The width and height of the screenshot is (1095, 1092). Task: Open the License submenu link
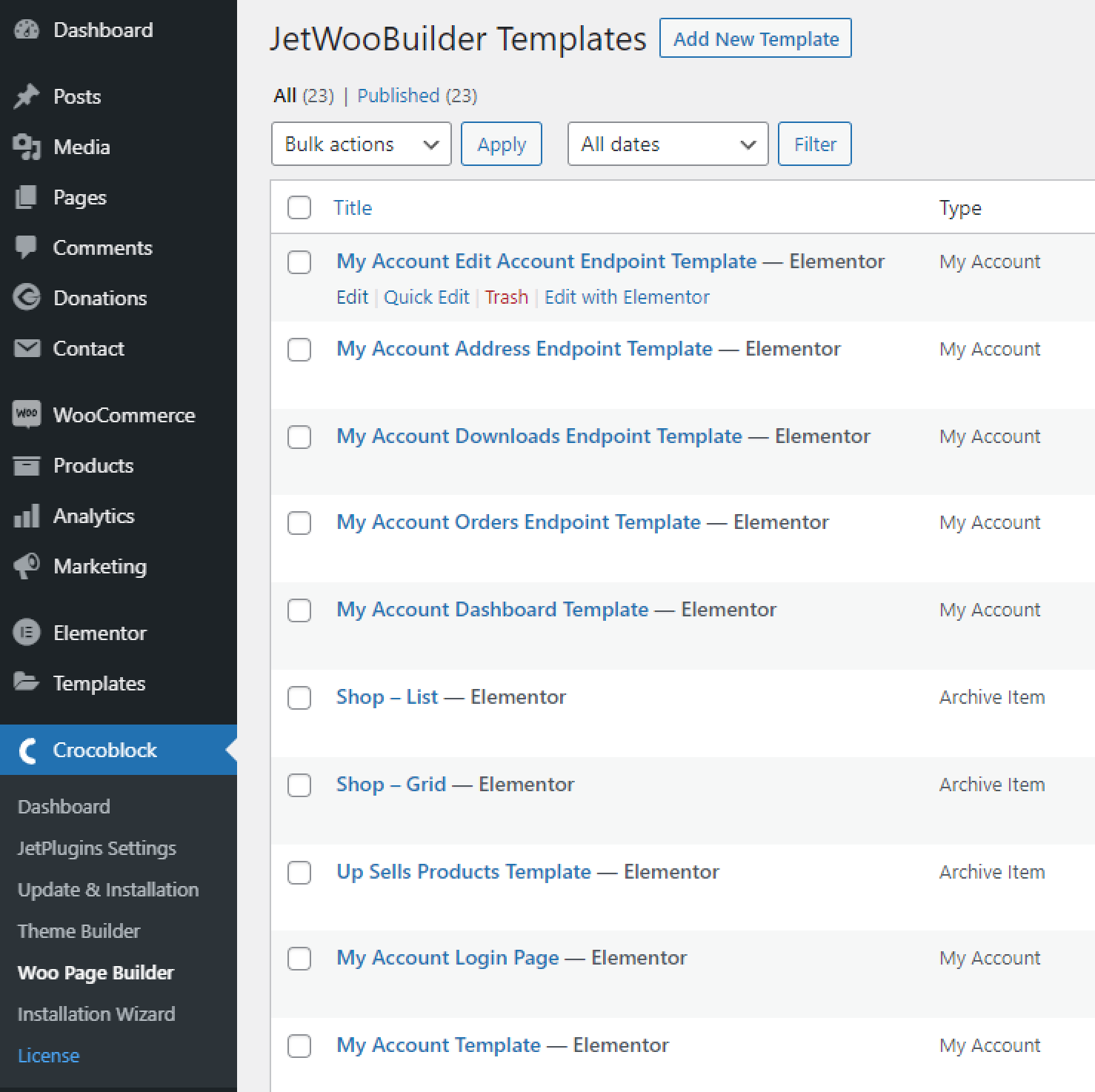48,1055
